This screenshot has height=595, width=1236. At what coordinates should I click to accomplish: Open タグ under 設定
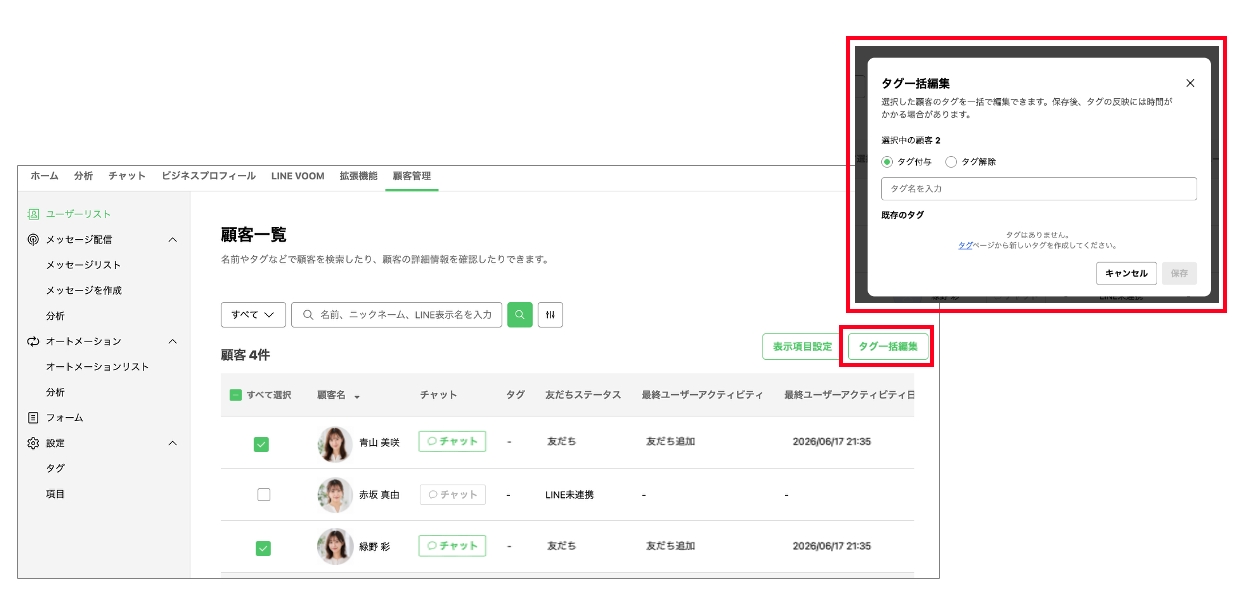pos(55,468)
